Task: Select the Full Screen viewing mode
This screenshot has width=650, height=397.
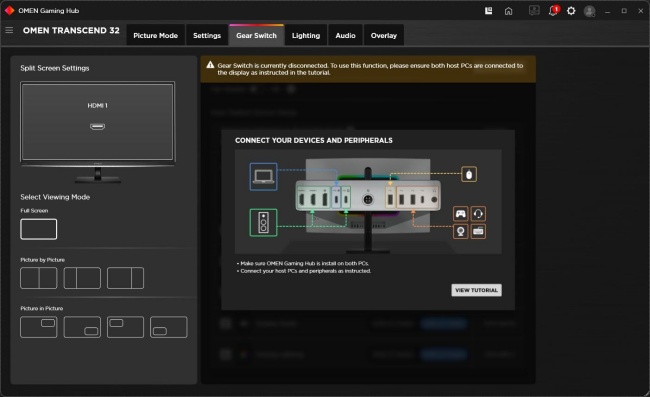Action: [x=39, y=229]
